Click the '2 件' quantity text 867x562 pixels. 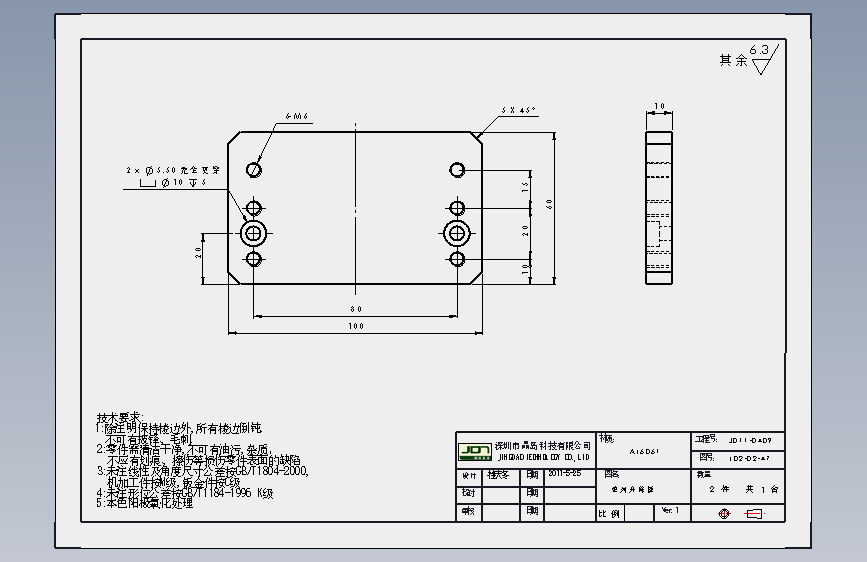[x=719, y=489]
